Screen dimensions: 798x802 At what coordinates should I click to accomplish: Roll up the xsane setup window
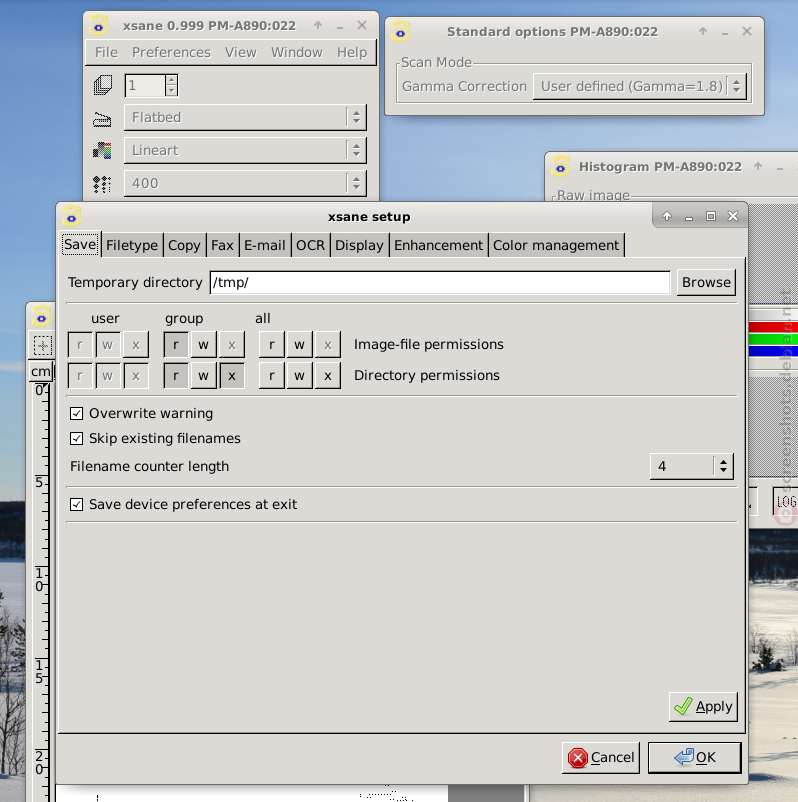point(667,216)
